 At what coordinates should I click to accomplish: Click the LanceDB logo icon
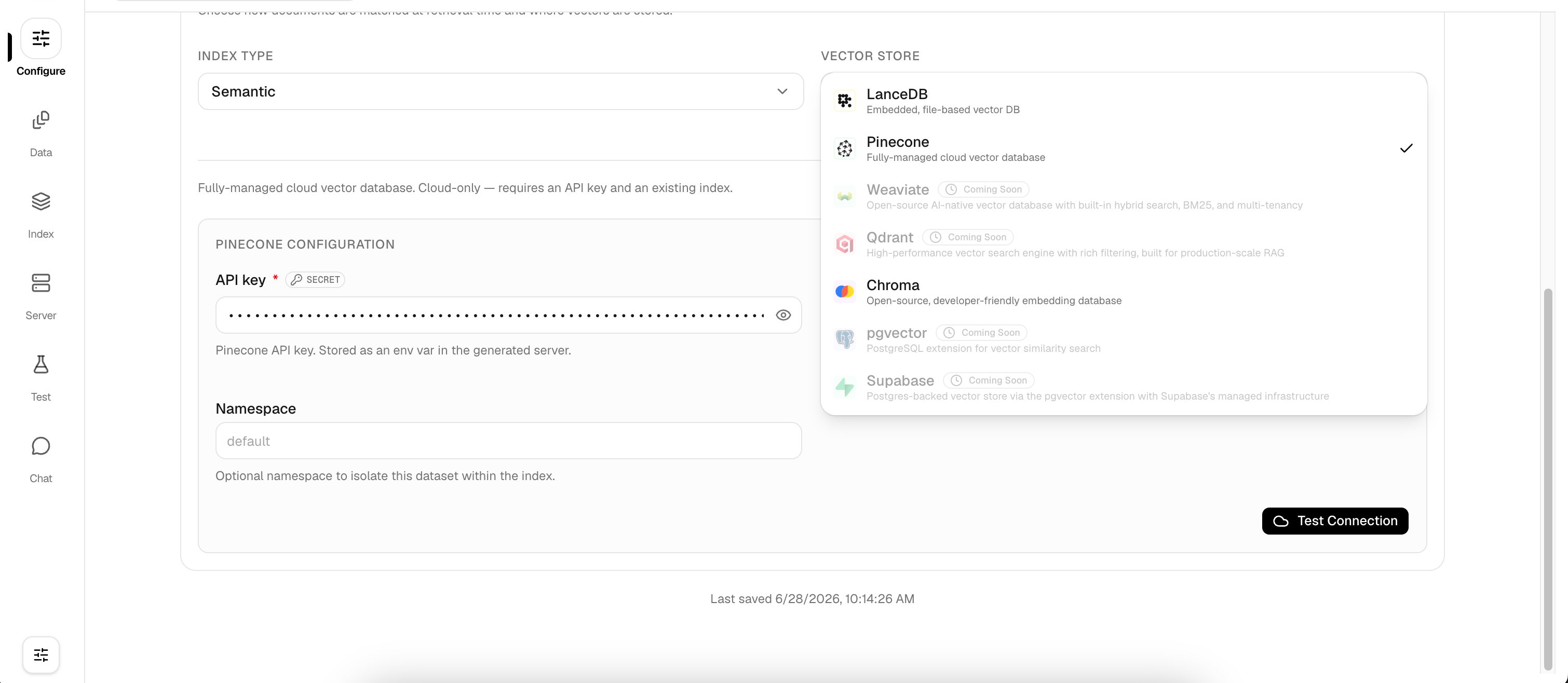tap(844, 101)
